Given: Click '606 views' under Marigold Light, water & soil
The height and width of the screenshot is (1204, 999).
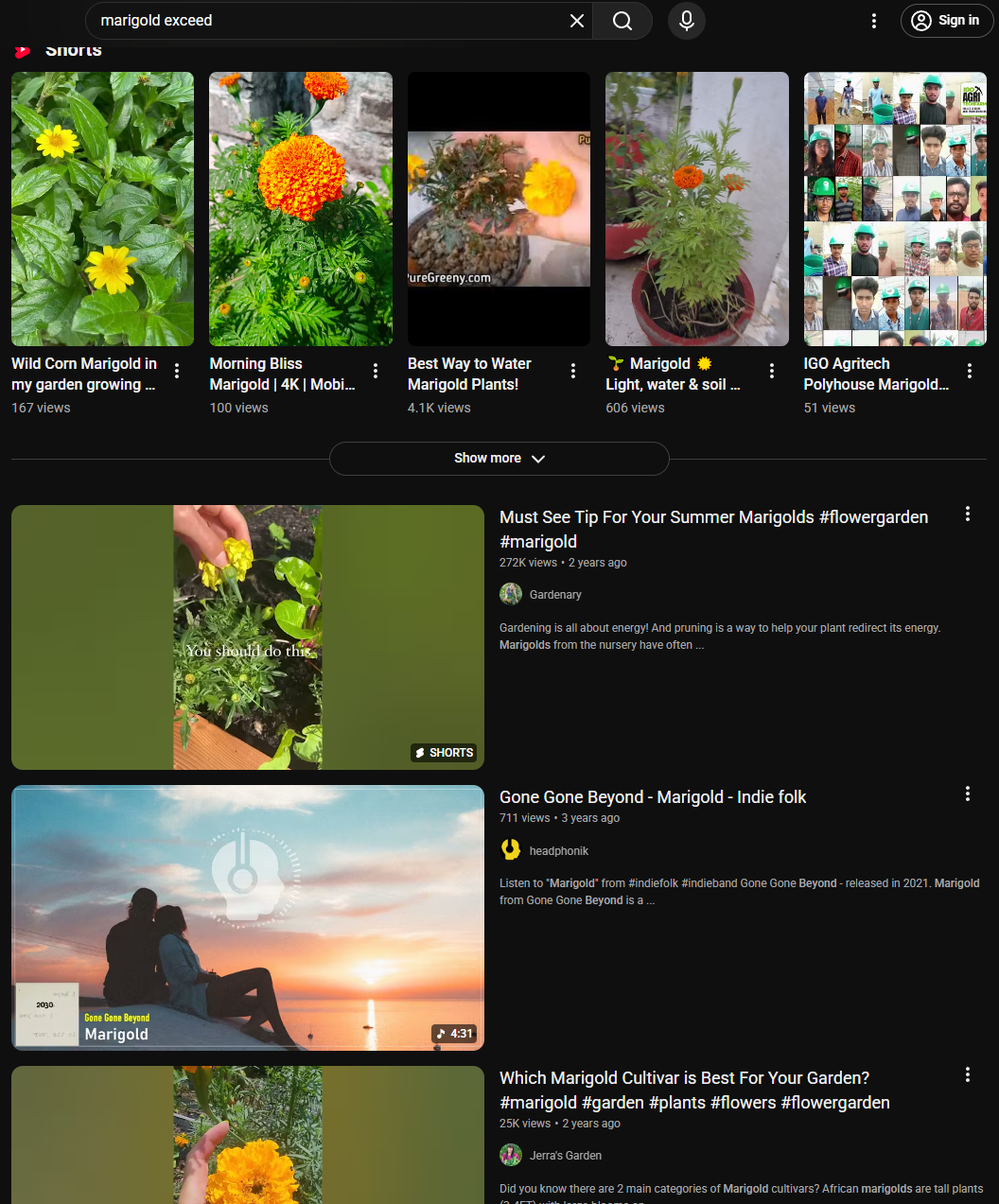Looking at the screenshot, I should coord(635,408).
